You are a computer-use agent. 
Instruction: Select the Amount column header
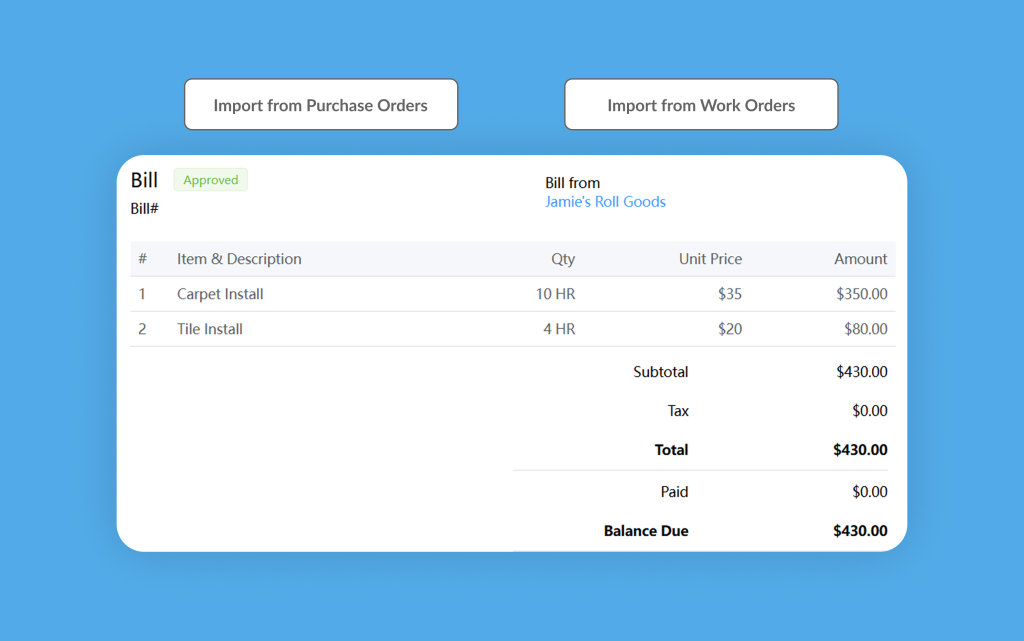point(860,259)
